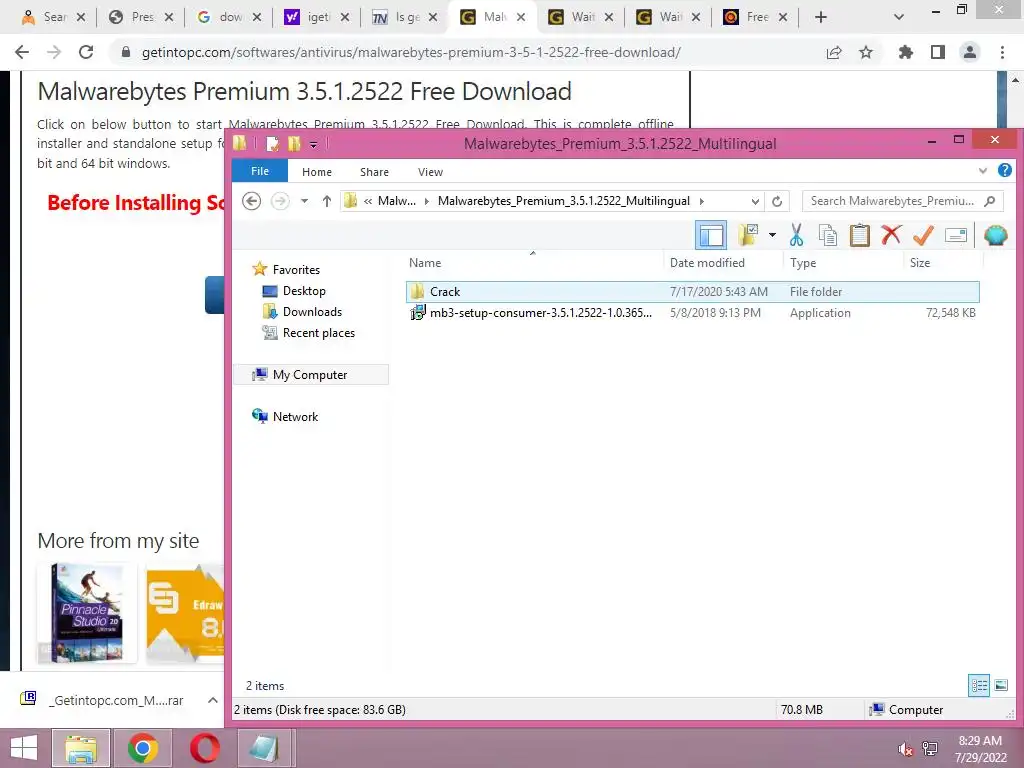Image resolution: width=1024 pixels, height=768 pixels.
Task: Go back in Chrome
Action: [22, 52]
